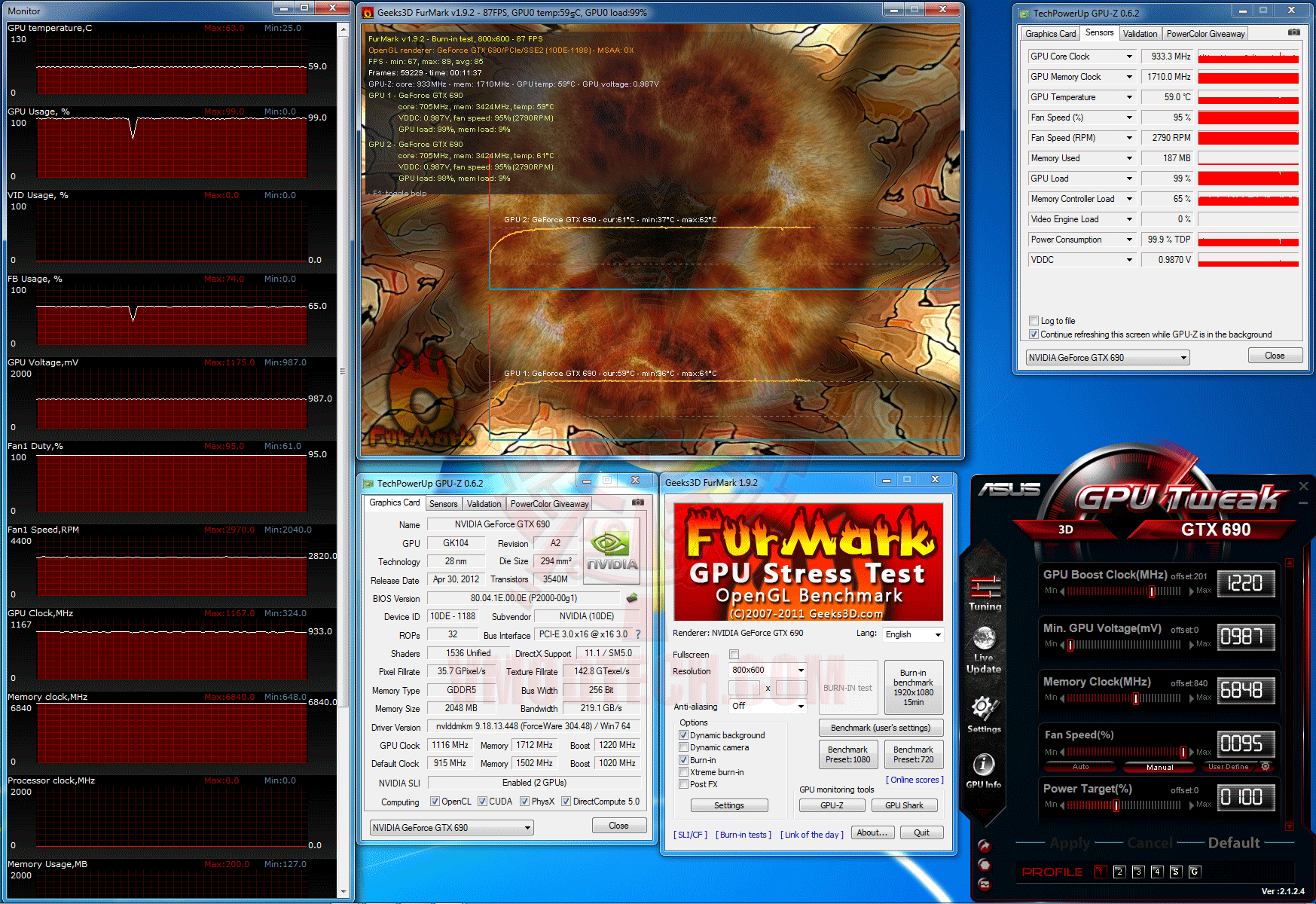Toggle Continue refreshing in background checkbox

(x=1034, y=334)
